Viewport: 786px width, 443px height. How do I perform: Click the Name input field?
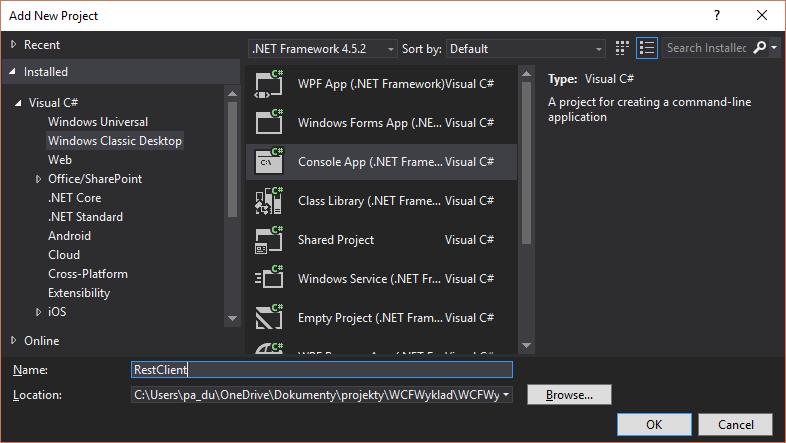click(x=322, y=370)
